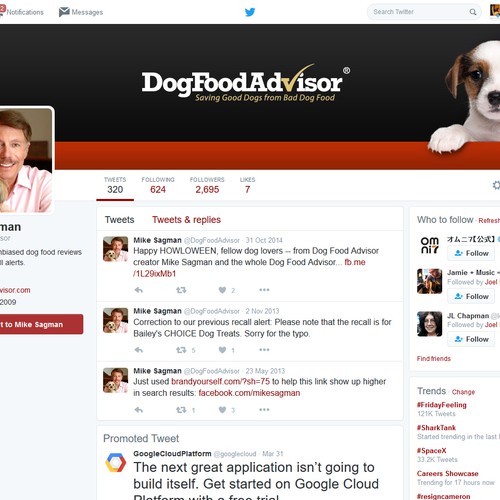This screenshot has width=500, height=500.
Task: Open facebook.com/mikesagman link
Action: pyautogui.click(x=249, y=393)
